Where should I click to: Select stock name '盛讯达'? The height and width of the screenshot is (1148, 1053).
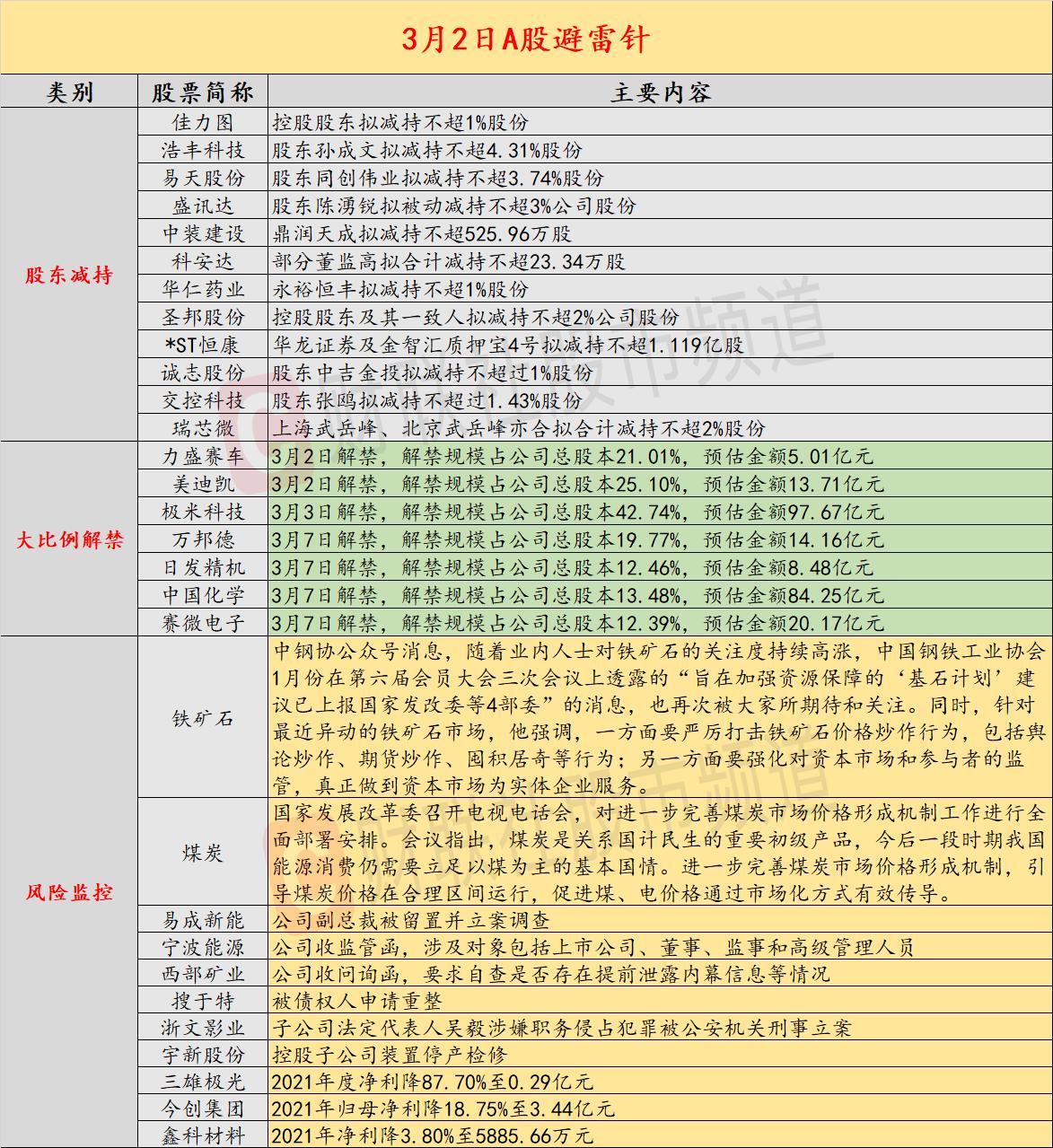tap(203, 206)
